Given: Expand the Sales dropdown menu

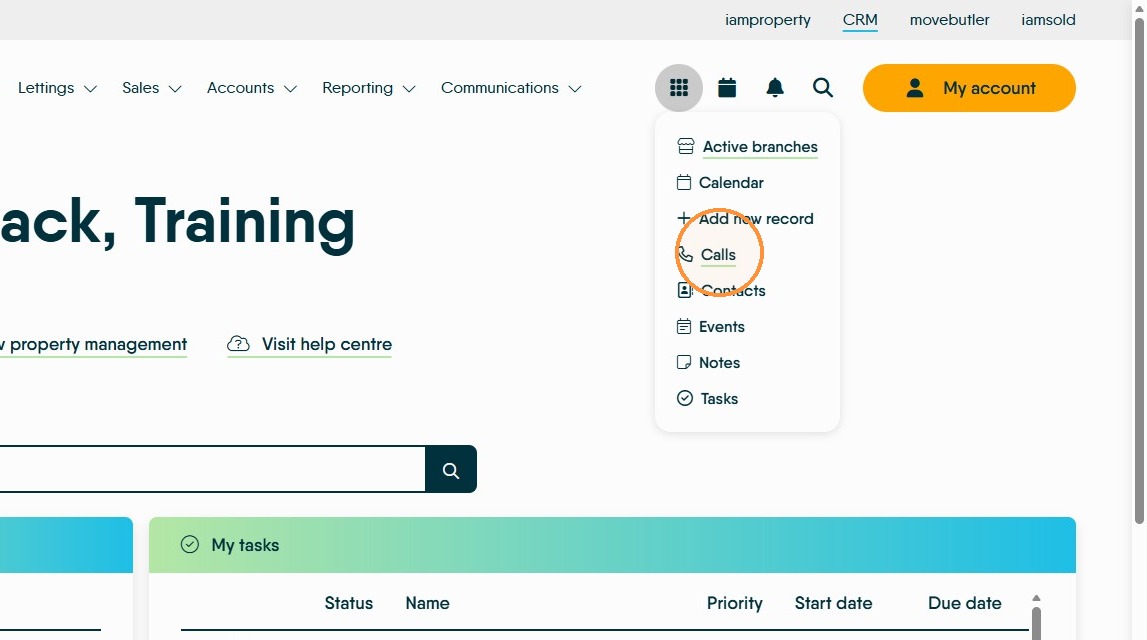Looking at the screenshot, I should pos(151,88).
